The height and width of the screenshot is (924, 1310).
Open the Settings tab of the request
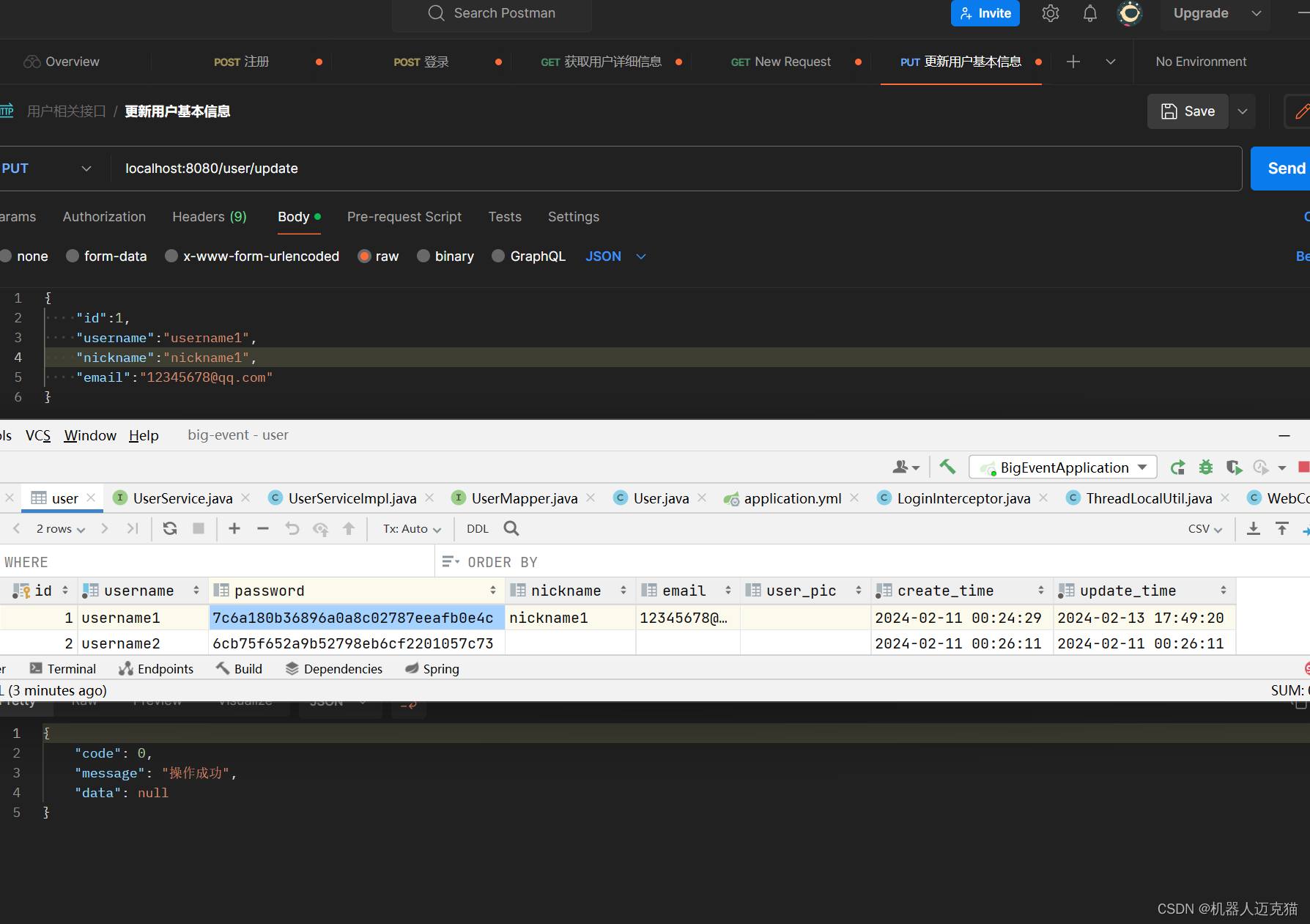pos(574,217)
